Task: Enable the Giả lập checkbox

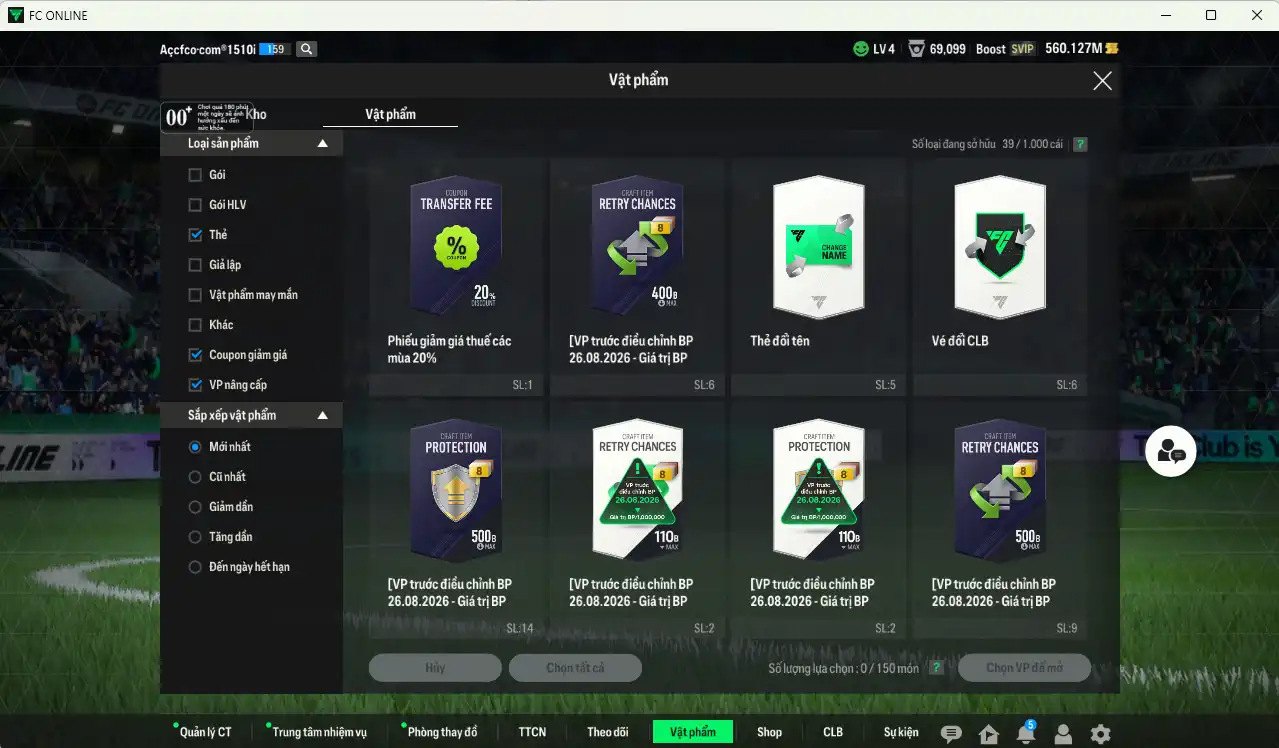Action: click(195, 265)
